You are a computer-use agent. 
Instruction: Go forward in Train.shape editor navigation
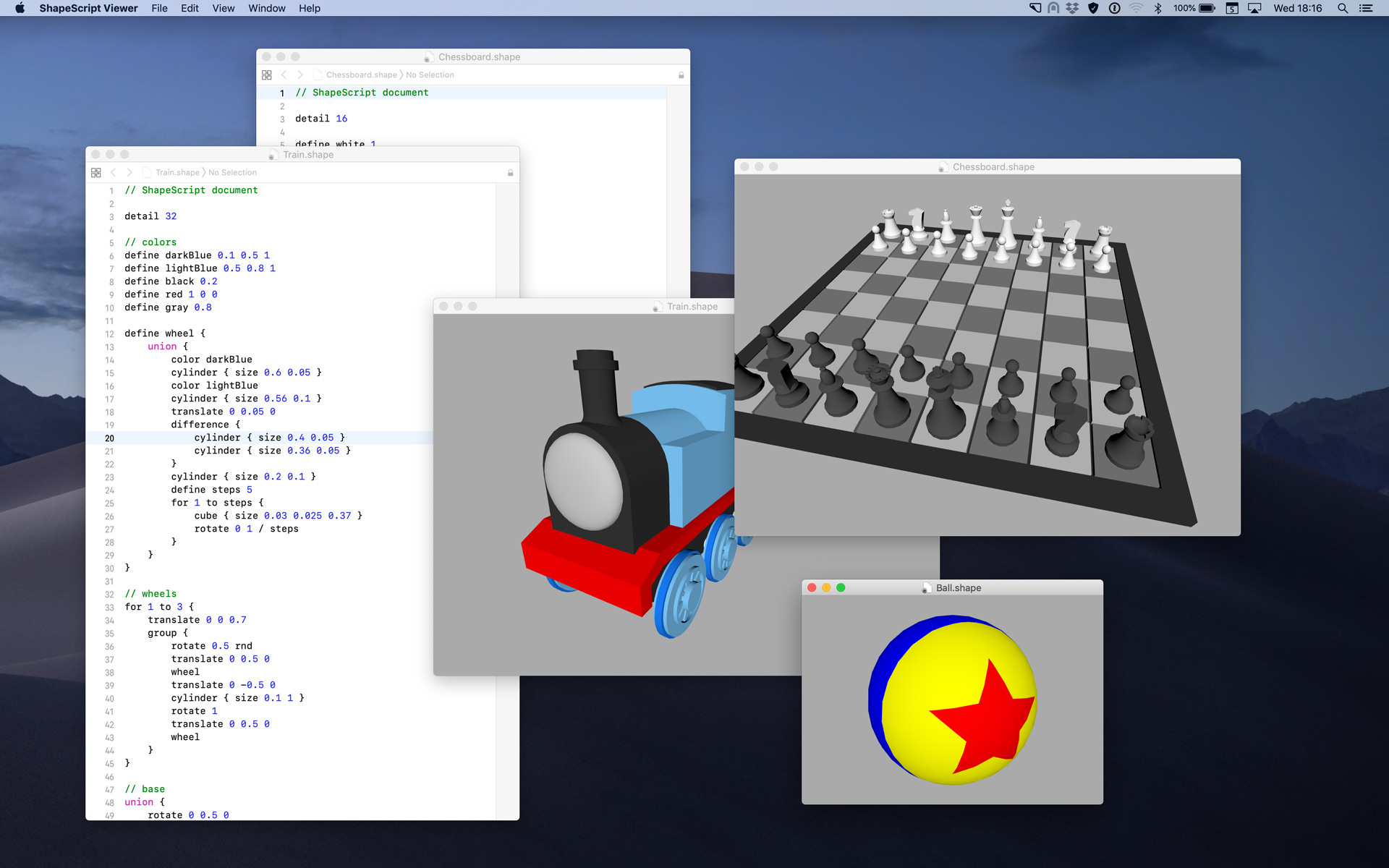pyautogui.click(x=129, y=173)
